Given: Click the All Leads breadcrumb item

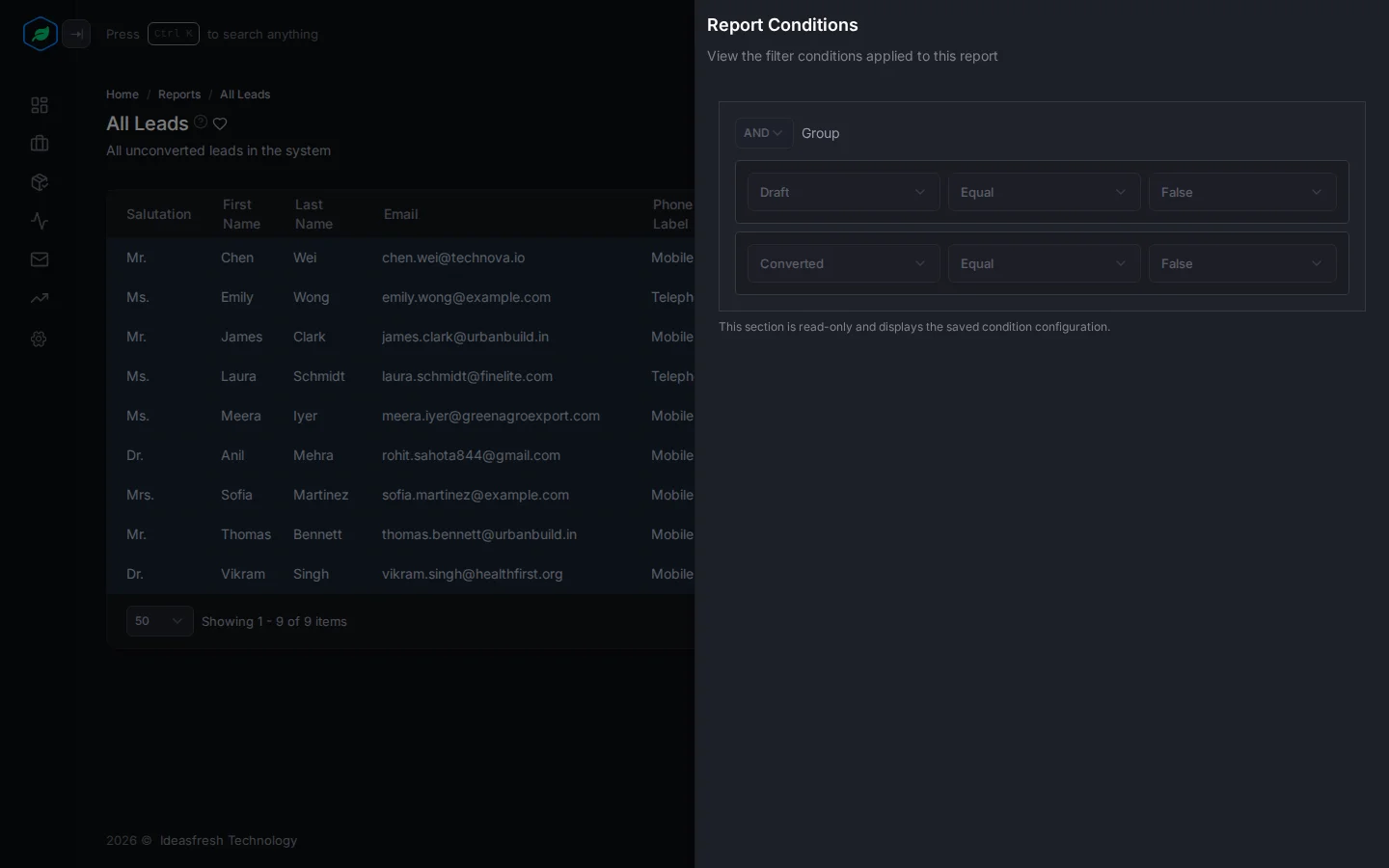Looking at the screenshot, I should 245,95.
